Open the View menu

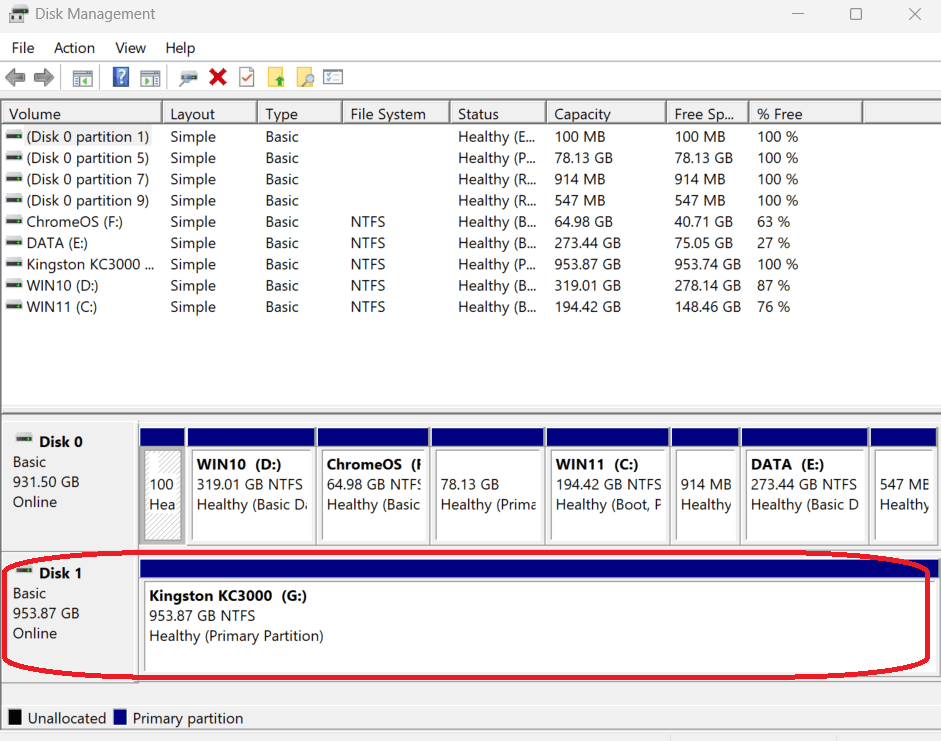click(130, 48)
